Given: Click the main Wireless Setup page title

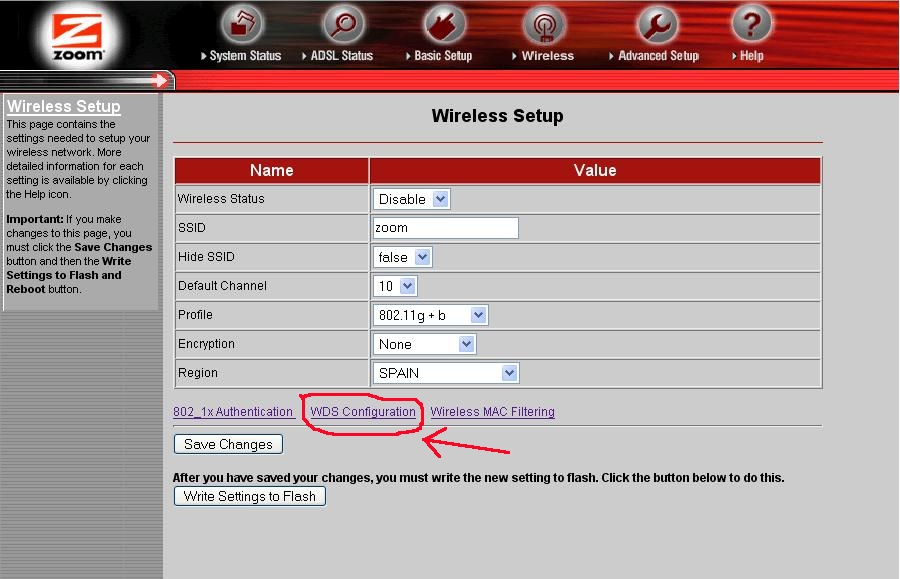Looking at the screenshot, I should tap(497, 116).
